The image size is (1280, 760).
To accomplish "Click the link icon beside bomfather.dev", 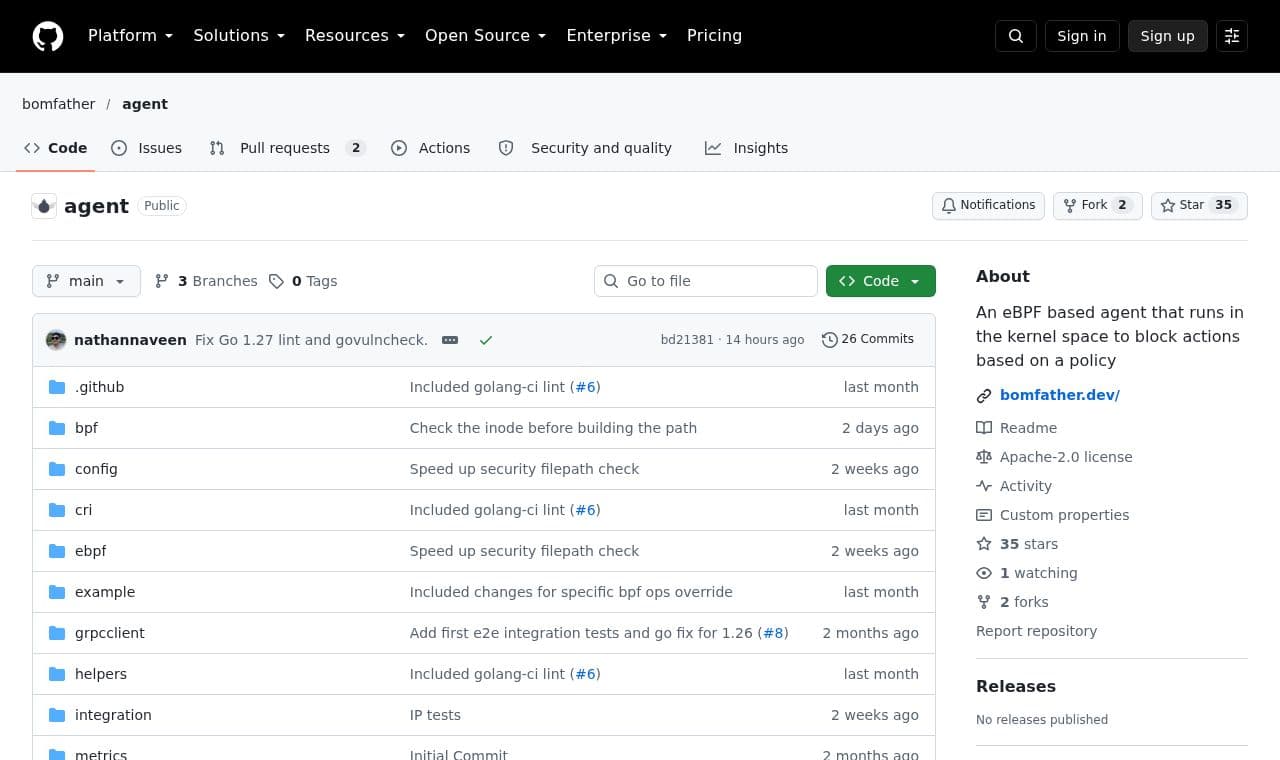I will click(x=984, y=396).
